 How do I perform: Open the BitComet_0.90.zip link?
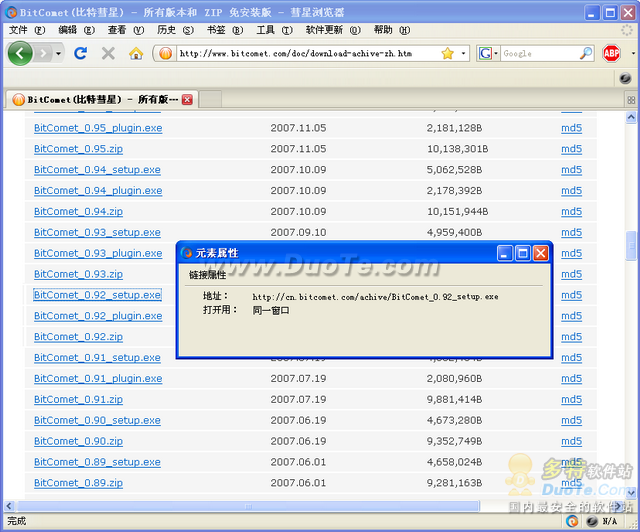click(x=78, y=441)
